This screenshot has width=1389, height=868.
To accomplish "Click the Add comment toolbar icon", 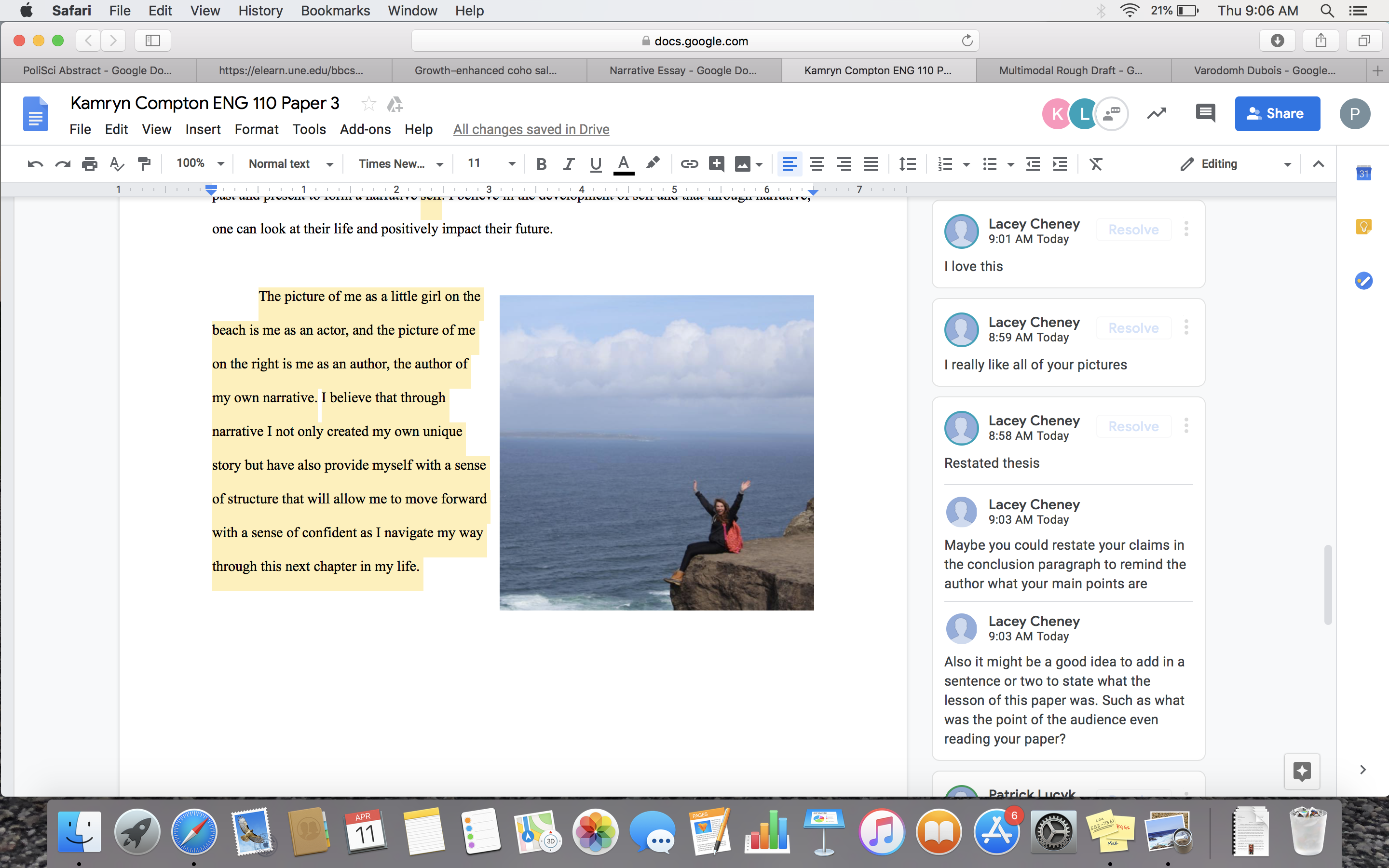I will pyautogui.click(x=716, y=164).
